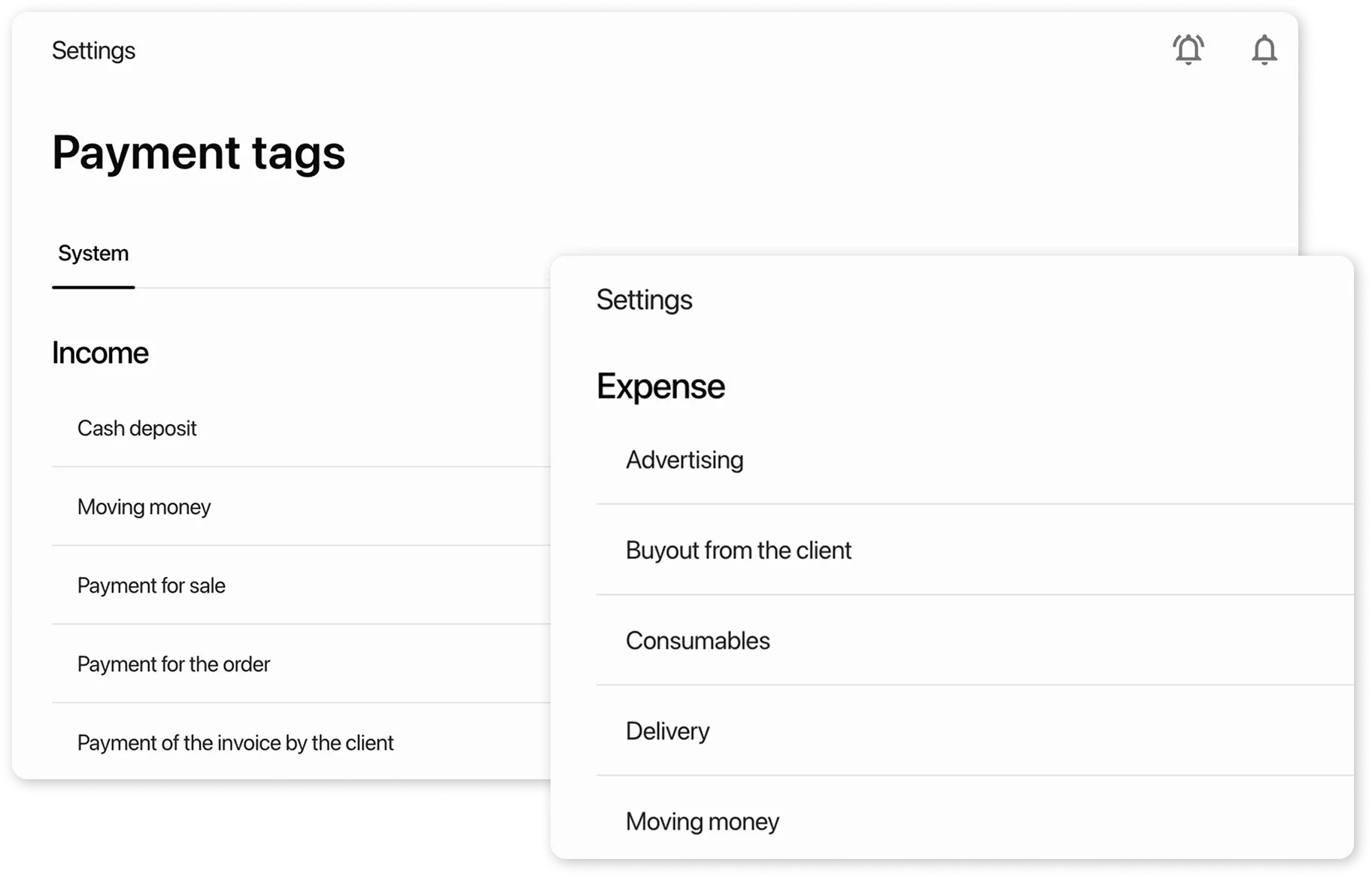The height and width of the screenshot is (877, 1372).
Task: Select the Delivery expense tag
Action: click(668, 731)
